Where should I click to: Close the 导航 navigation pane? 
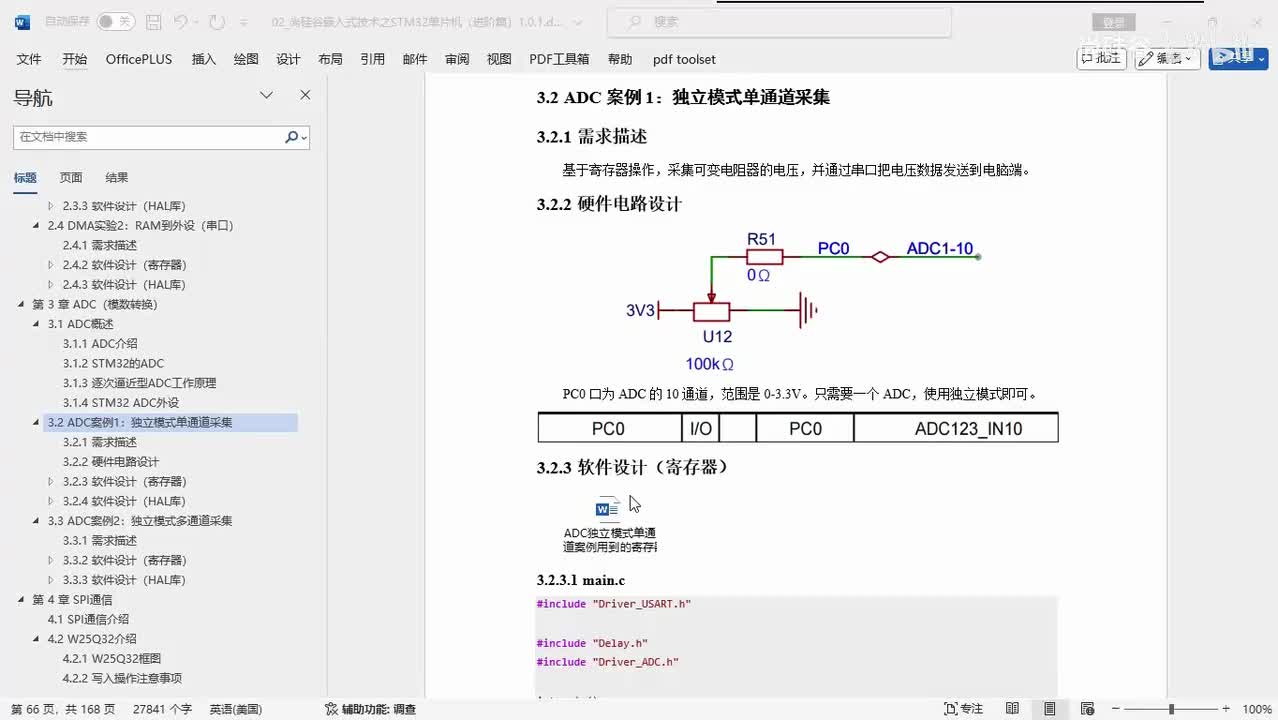pos(305,95)
